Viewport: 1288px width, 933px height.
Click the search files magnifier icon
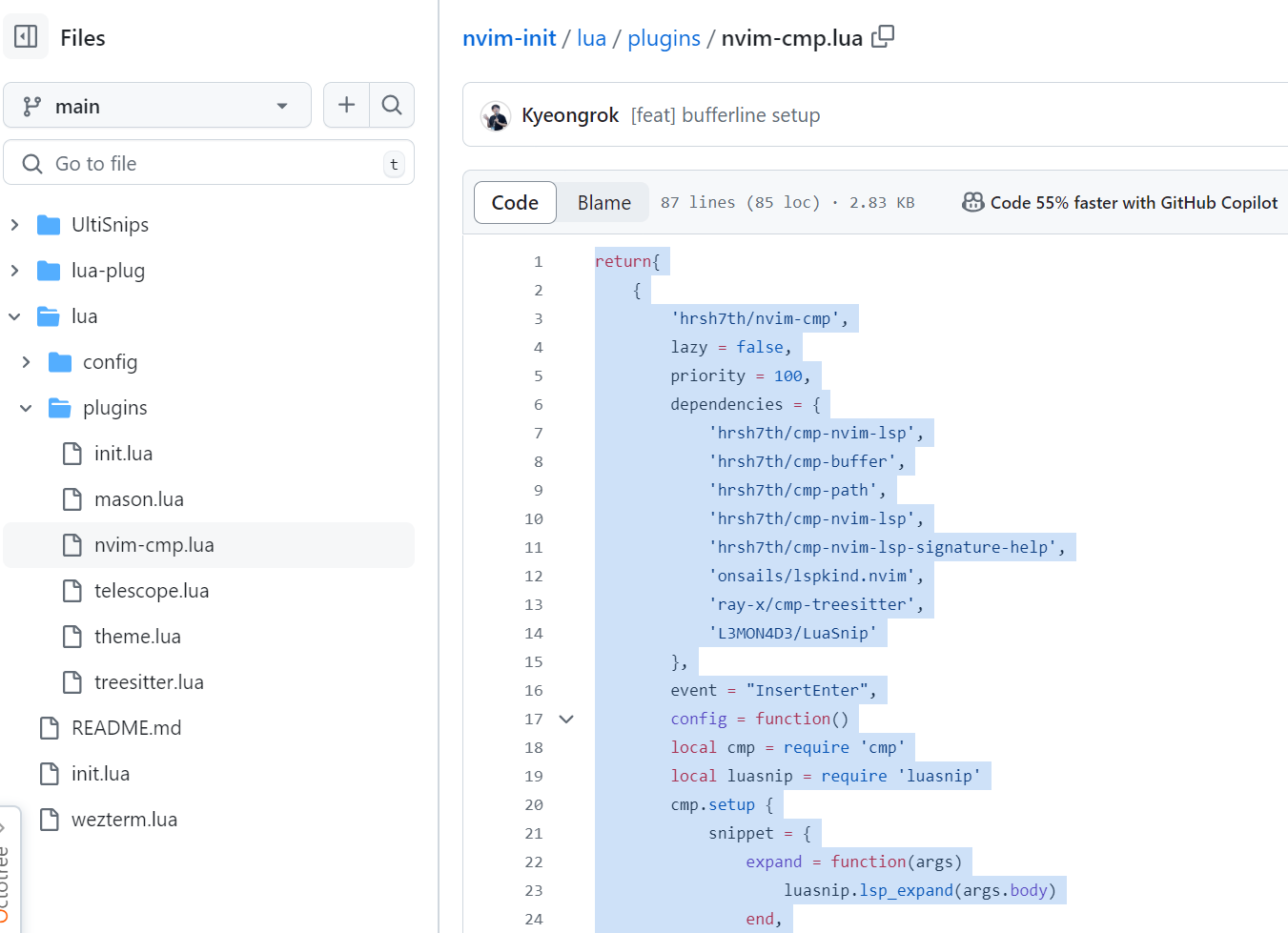392,105
